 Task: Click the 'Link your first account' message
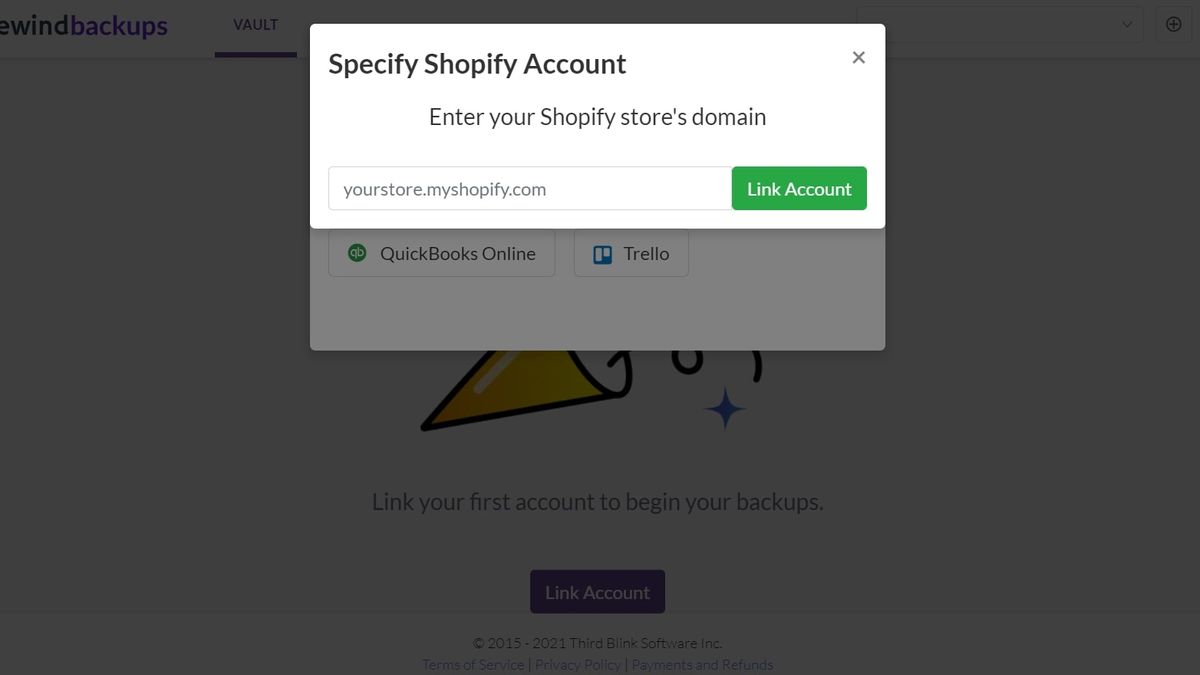pyautogui.click(x=597, y=501)
